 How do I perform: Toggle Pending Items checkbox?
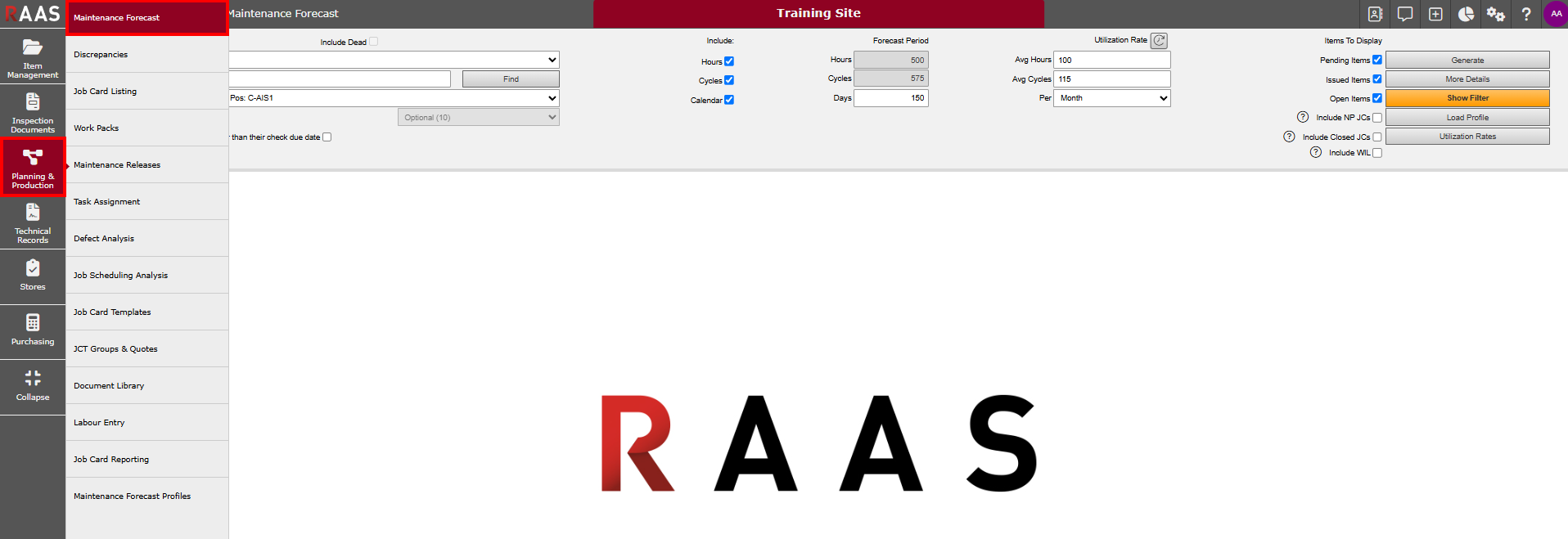[1377, 60]
